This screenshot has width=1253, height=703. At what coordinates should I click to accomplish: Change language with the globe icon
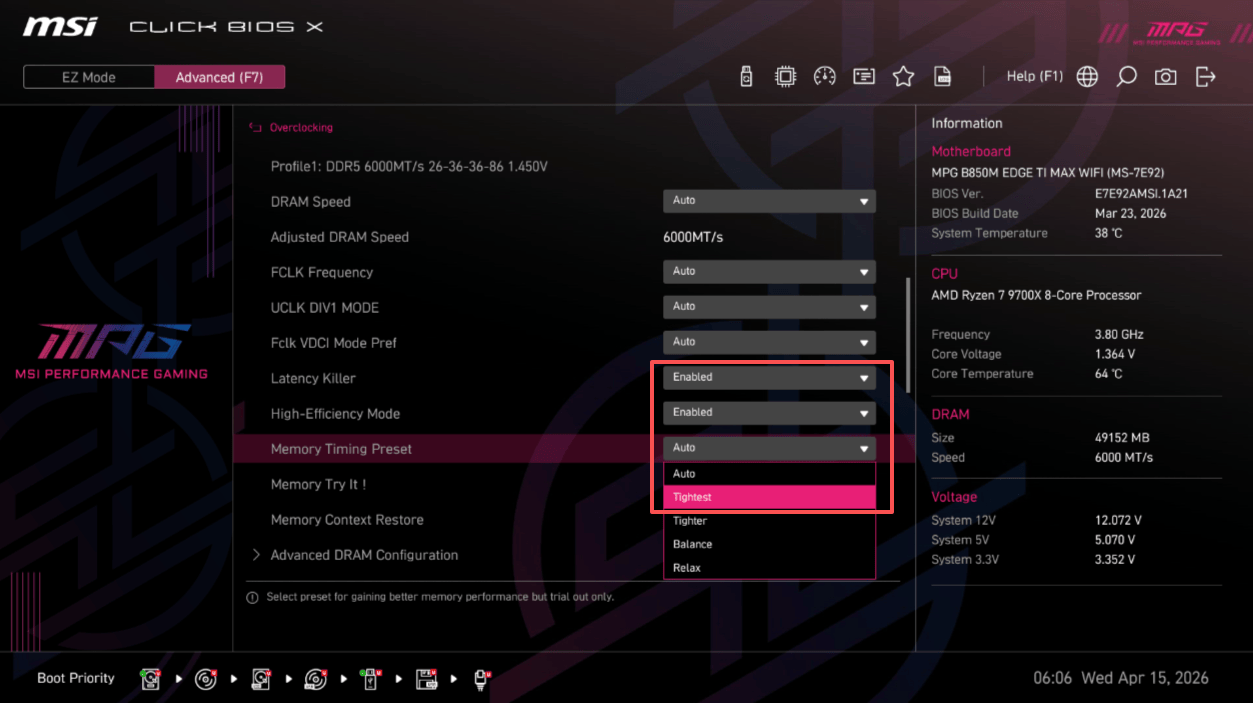pos(1087,77)
